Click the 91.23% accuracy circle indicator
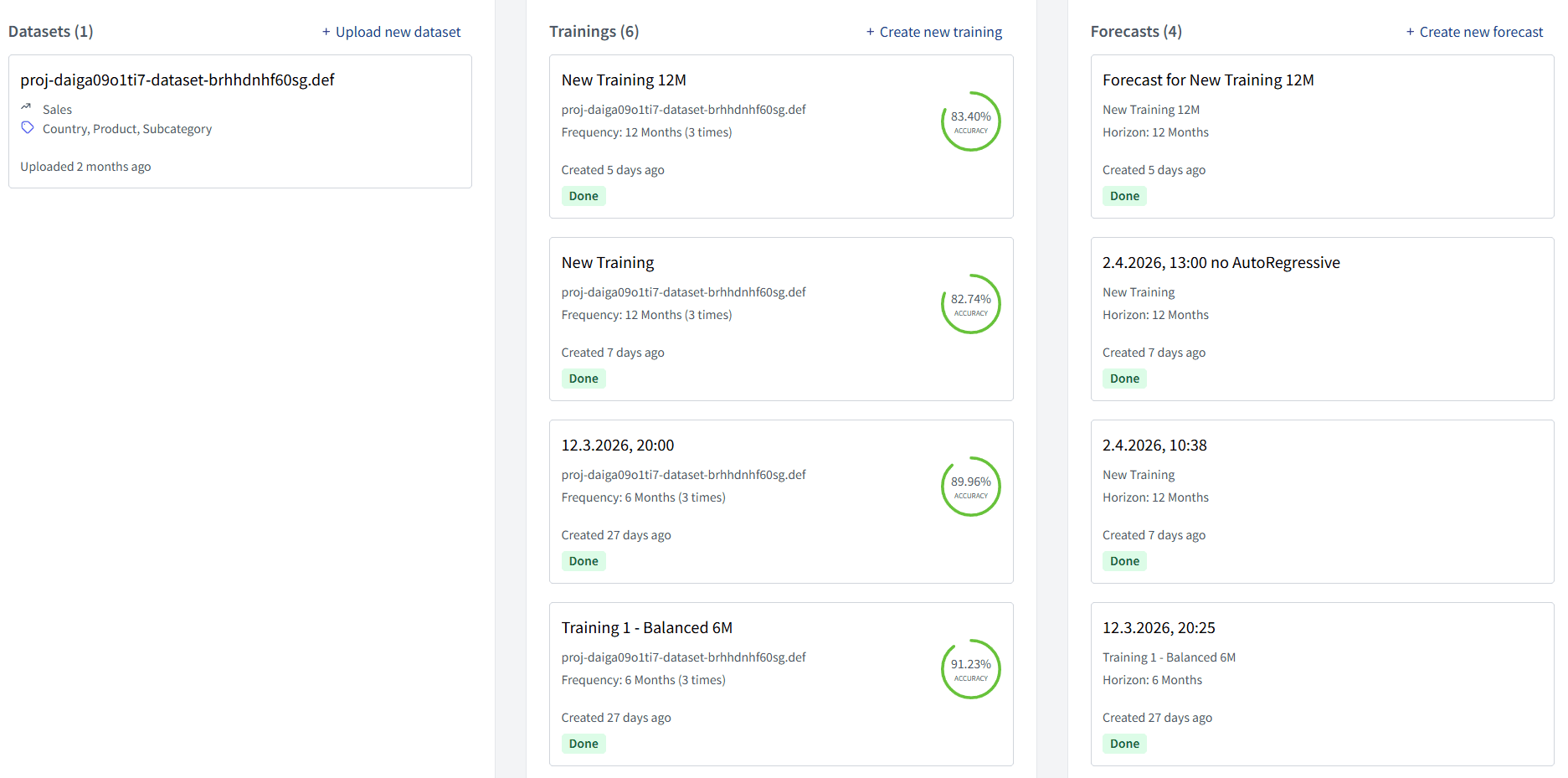Screen dimensions: 1568x778 970,669
